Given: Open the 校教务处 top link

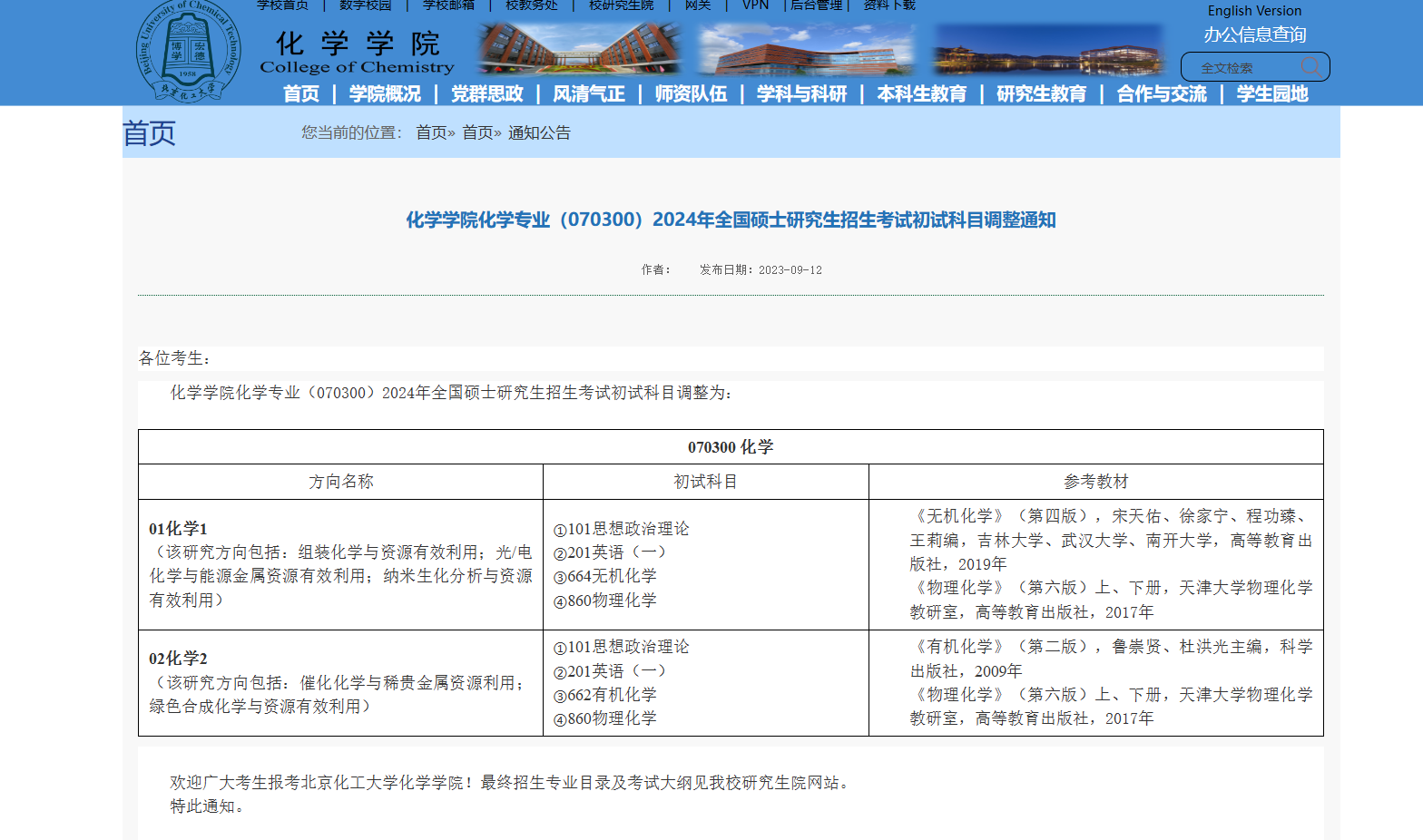Looking at the screenshot, I should (x=532, y=5).
